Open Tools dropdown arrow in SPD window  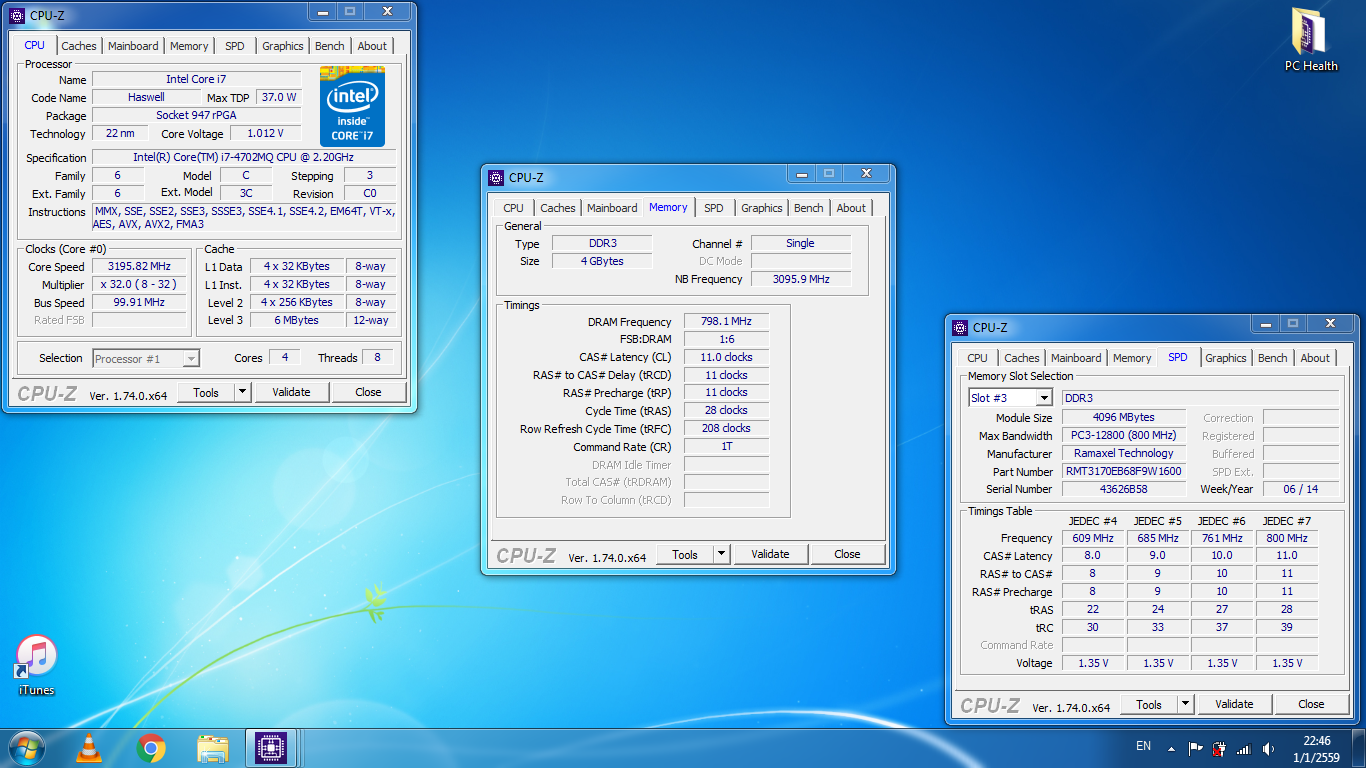click(x=1185, y=704)
